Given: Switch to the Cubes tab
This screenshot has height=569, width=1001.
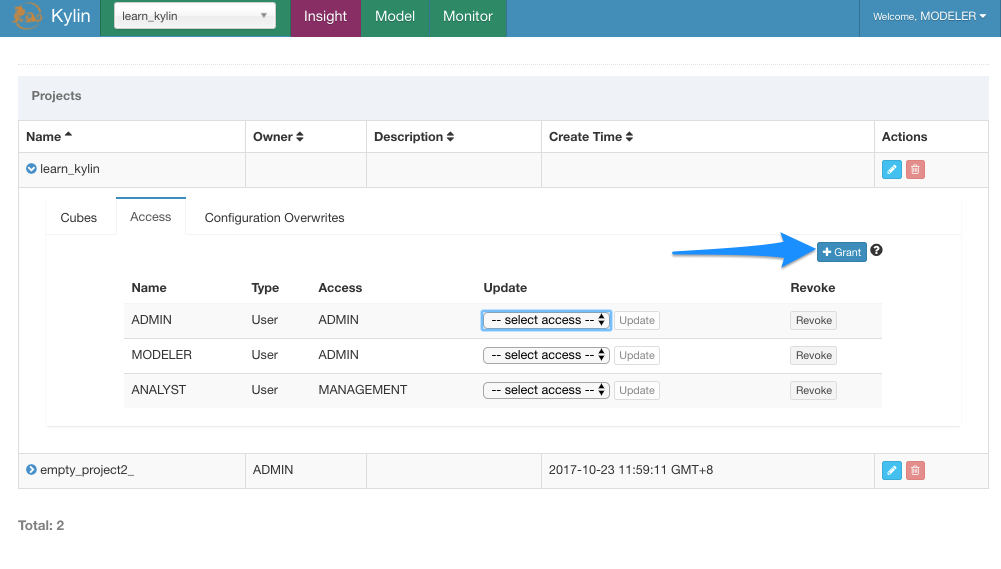Looking at the screenshot, I should 79,217.
